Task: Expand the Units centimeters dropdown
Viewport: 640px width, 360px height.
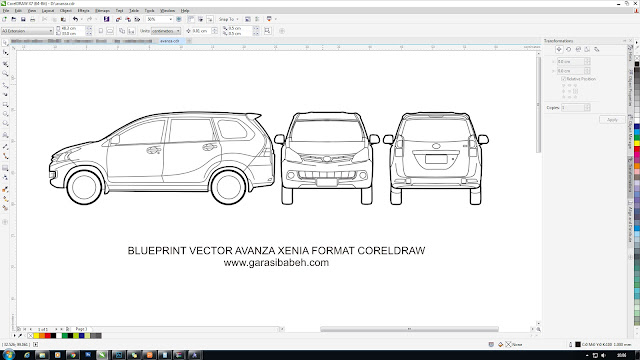Action: [x=166, y=31]
